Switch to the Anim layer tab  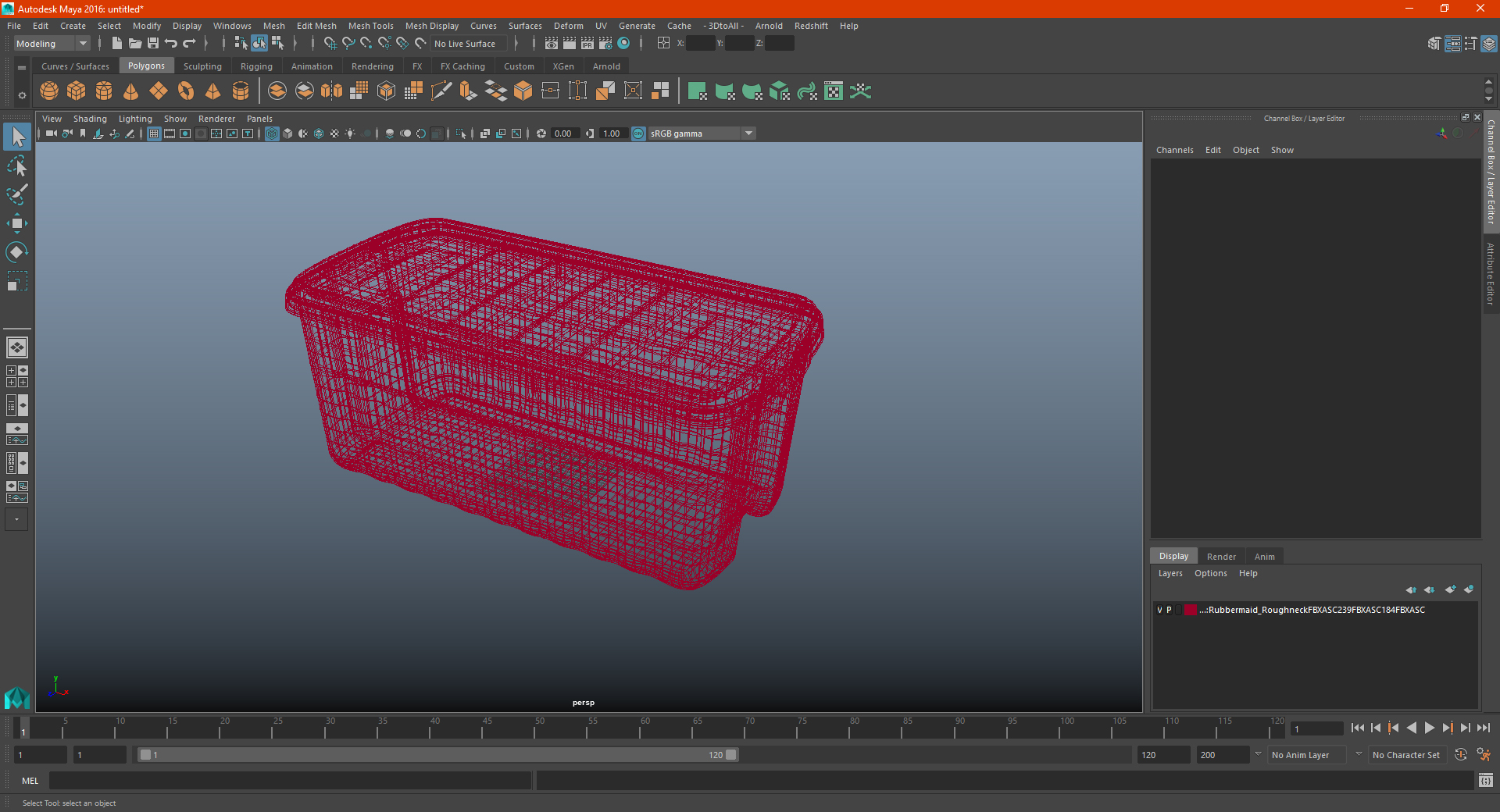[1264, 557]
